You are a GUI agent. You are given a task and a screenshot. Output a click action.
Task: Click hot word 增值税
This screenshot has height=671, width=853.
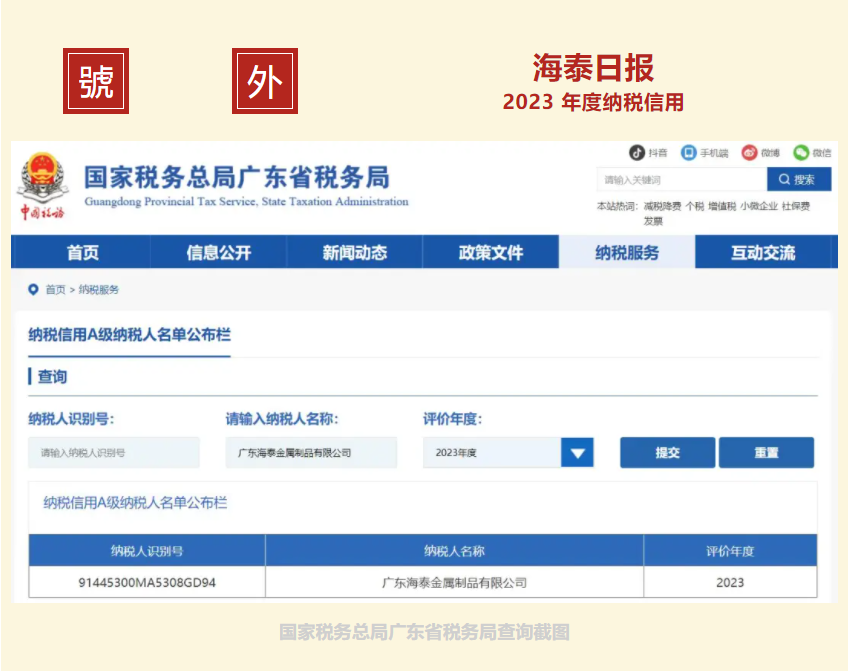tap(722, 206)
